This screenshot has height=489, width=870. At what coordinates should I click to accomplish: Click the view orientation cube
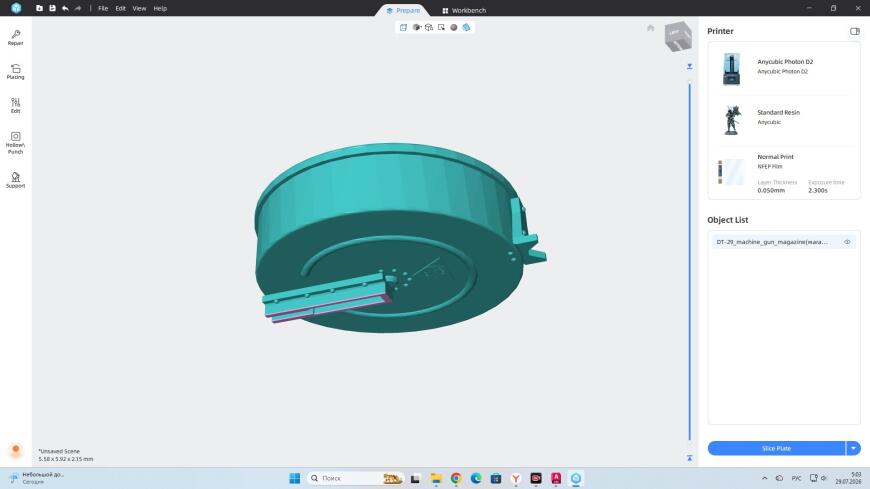coord(678,37)
